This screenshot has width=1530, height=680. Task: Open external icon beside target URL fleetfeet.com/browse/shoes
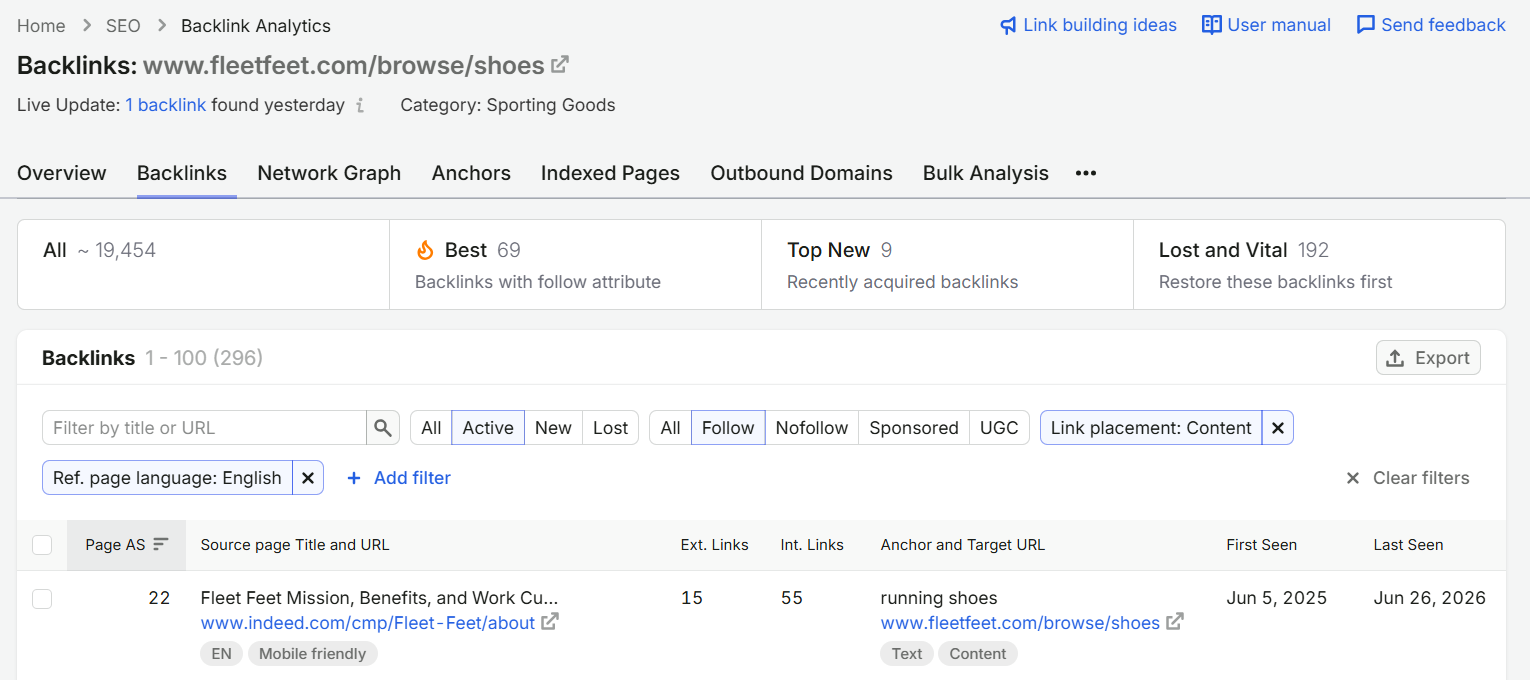[1175, 622]
